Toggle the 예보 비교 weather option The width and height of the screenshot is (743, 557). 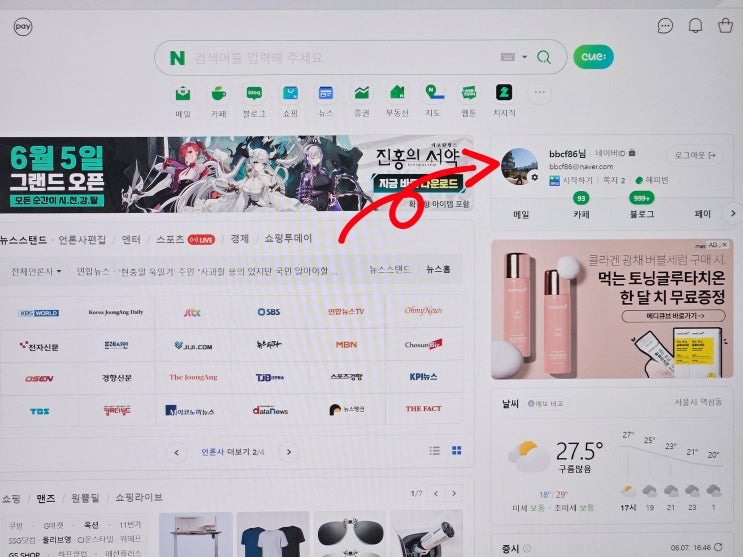point(545,403)
